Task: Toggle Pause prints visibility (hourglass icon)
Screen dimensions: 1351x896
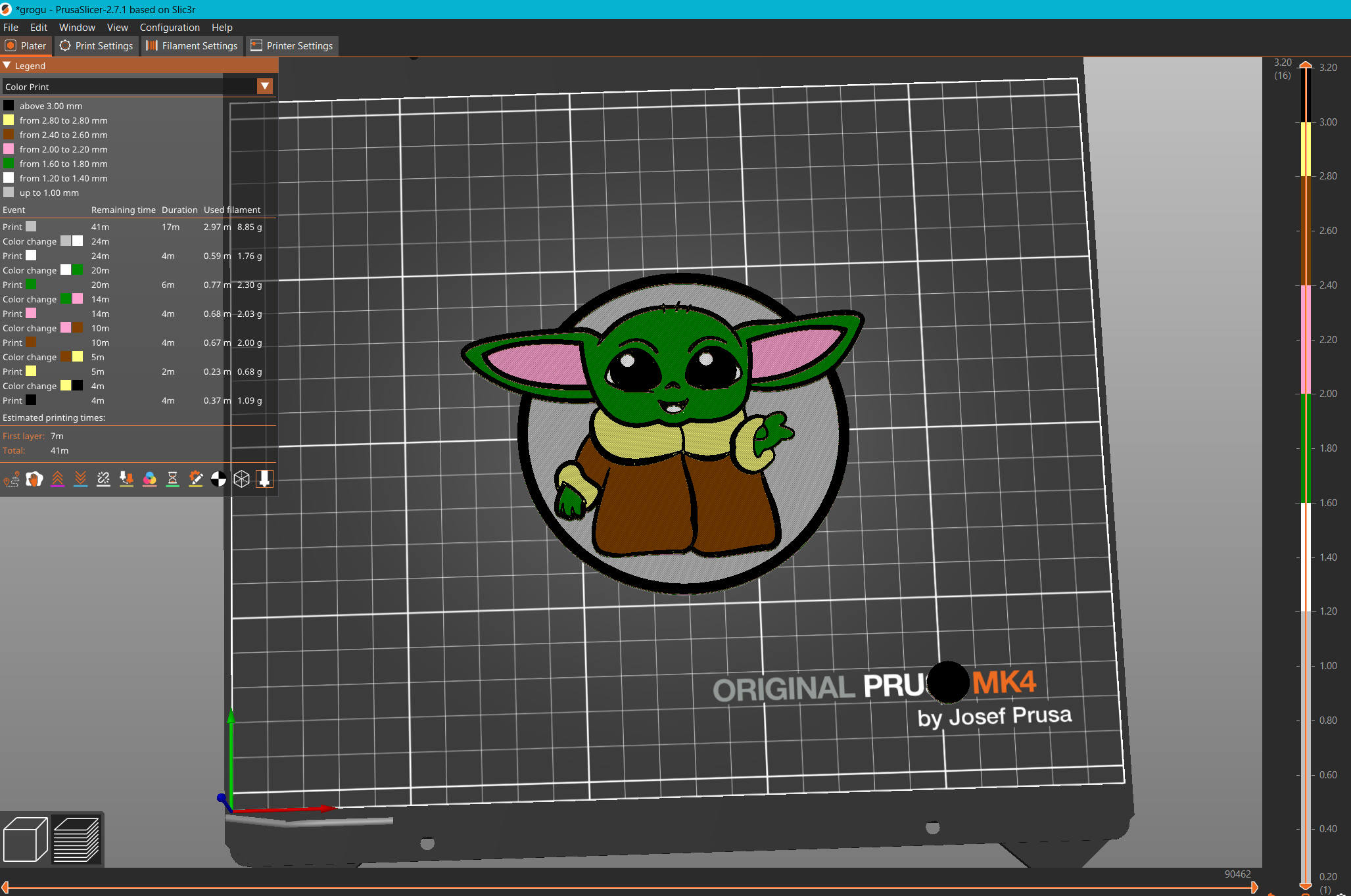Action: coord(172,479)
